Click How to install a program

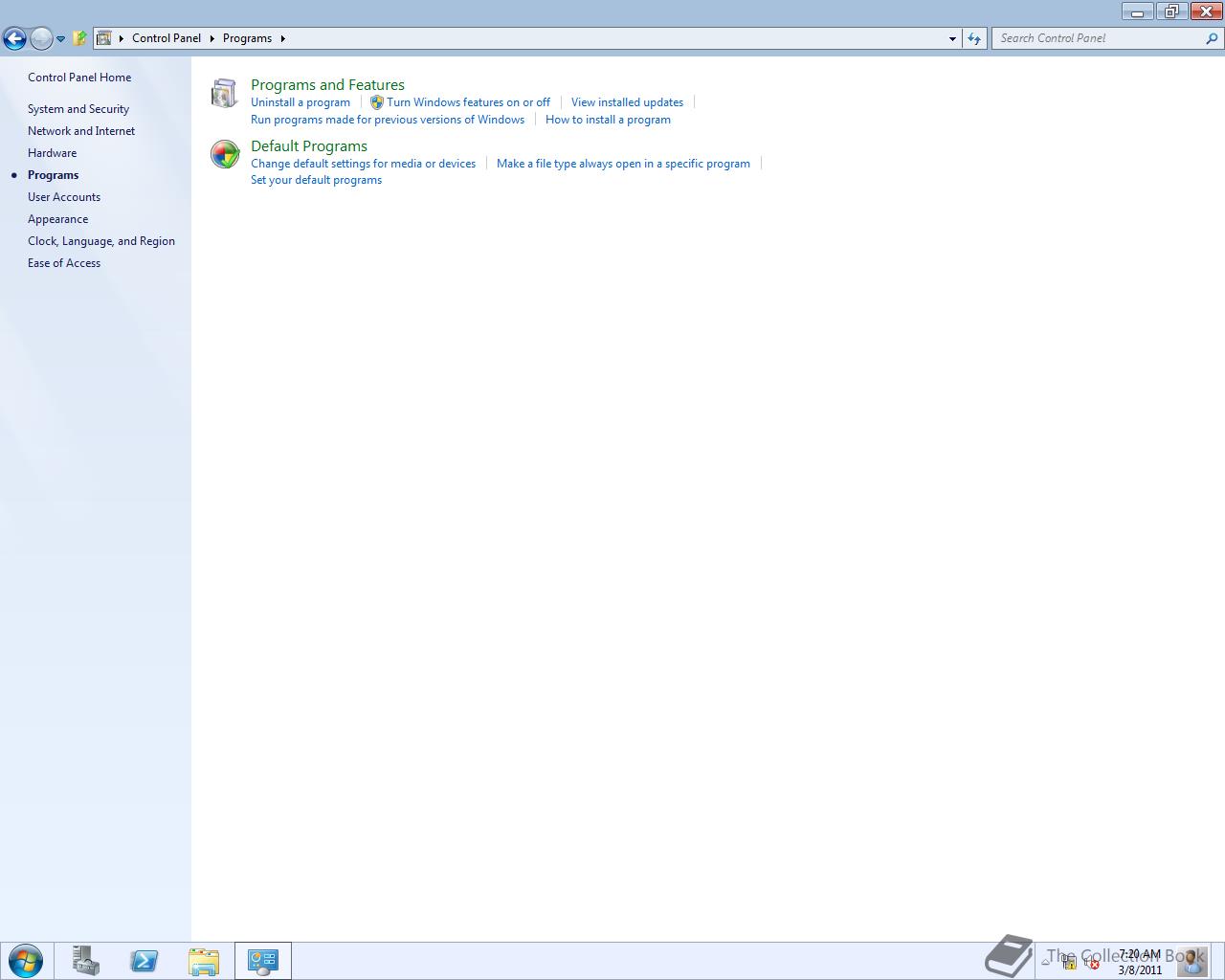pyautogui.click(x=608, y=120)
